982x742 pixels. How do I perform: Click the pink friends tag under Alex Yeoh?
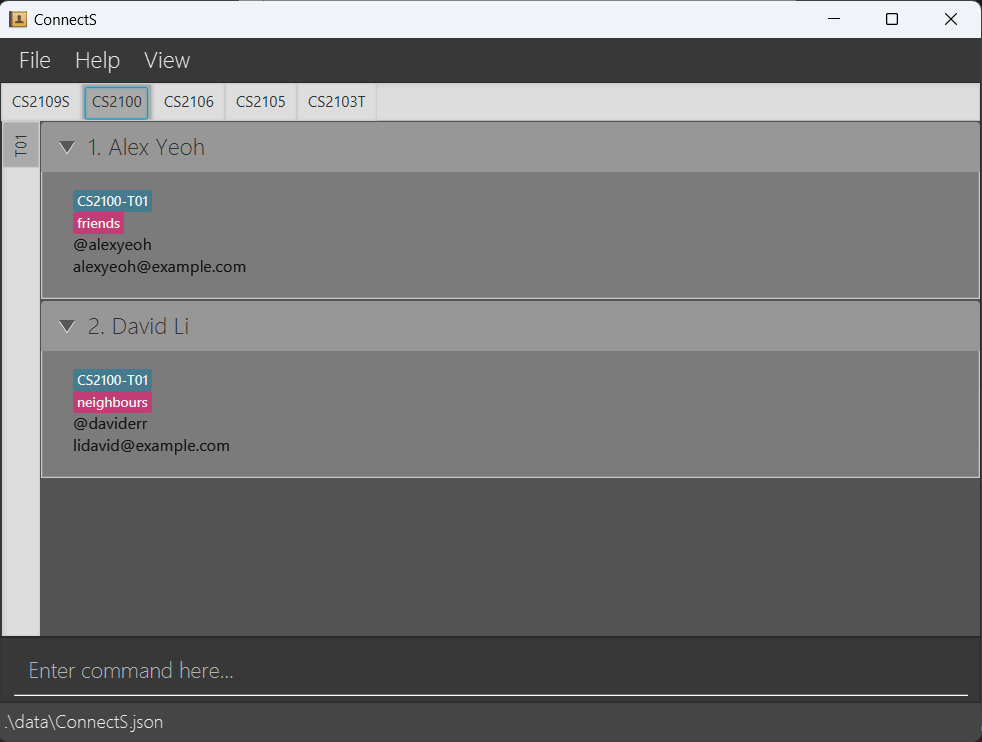click(x=98, y=222)
